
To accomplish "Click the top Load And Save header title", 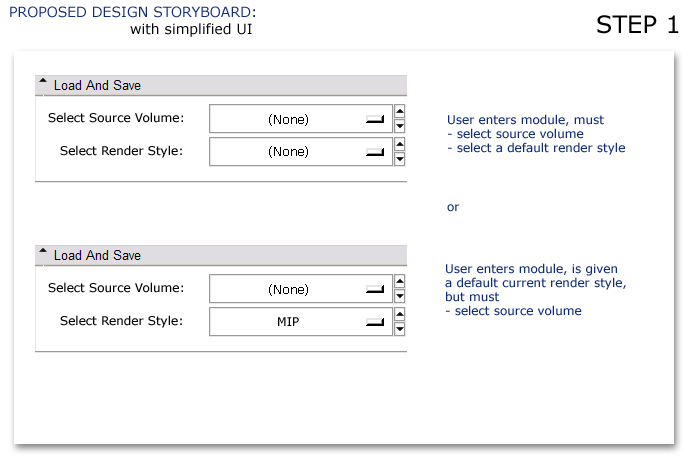I will 97,85.
